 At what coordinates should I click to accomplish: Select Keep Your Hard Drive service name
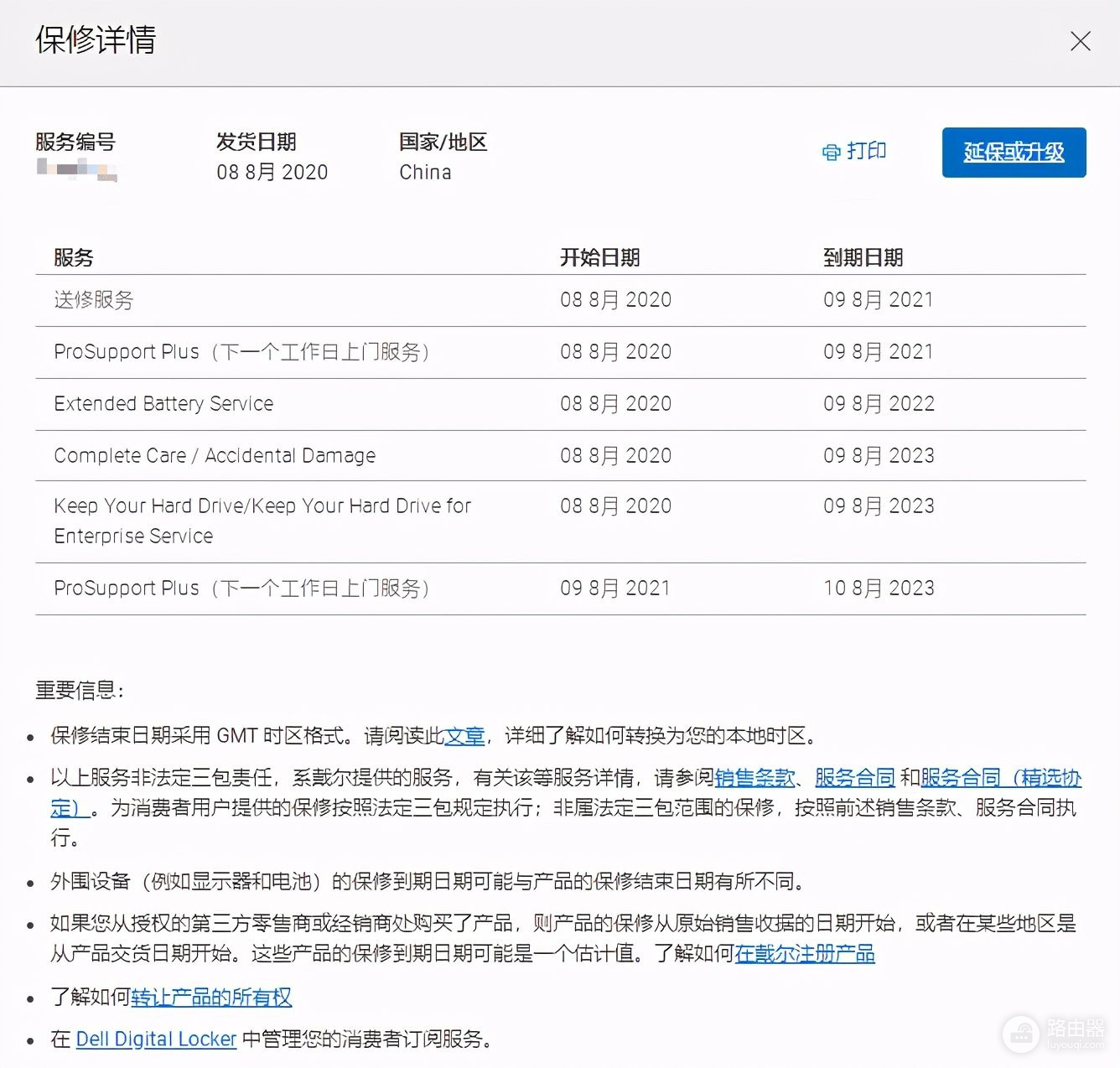click(262, 521)
